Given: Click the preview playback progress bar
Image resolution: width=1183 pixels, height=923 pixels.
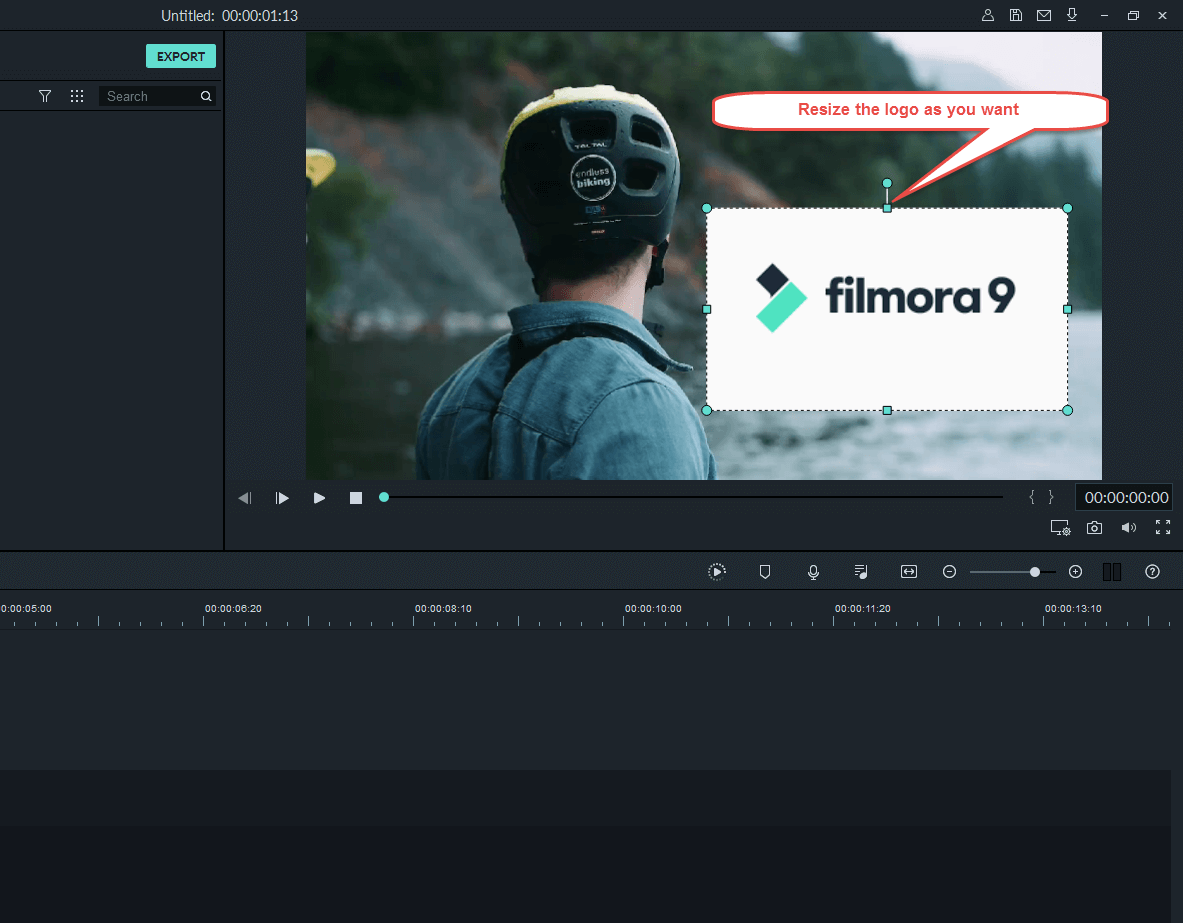Looking at the screenshot, I should [693, 497].
